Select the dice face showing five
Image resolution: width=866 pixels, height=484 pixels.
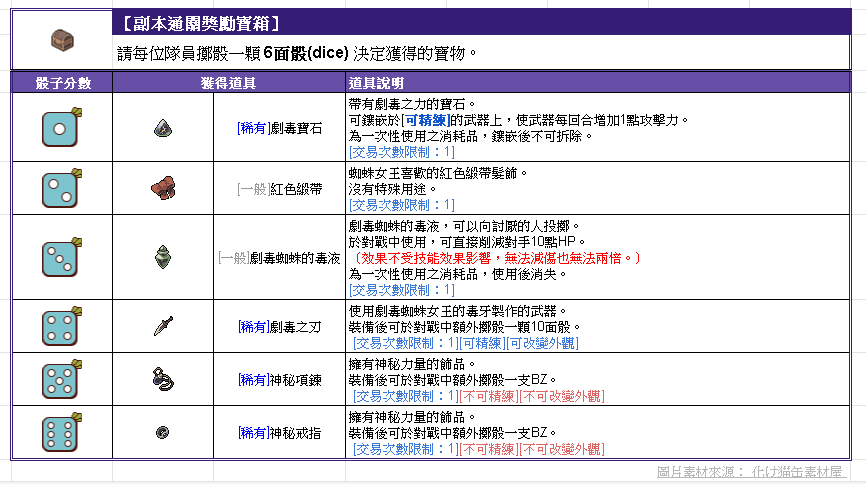(x=62, y=380)
